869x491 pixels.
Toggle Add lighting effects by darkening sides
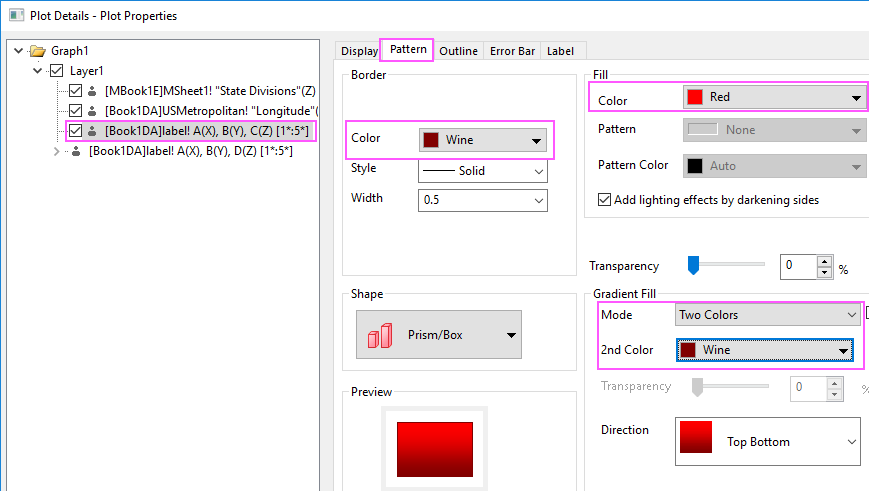tap(605, 200)
